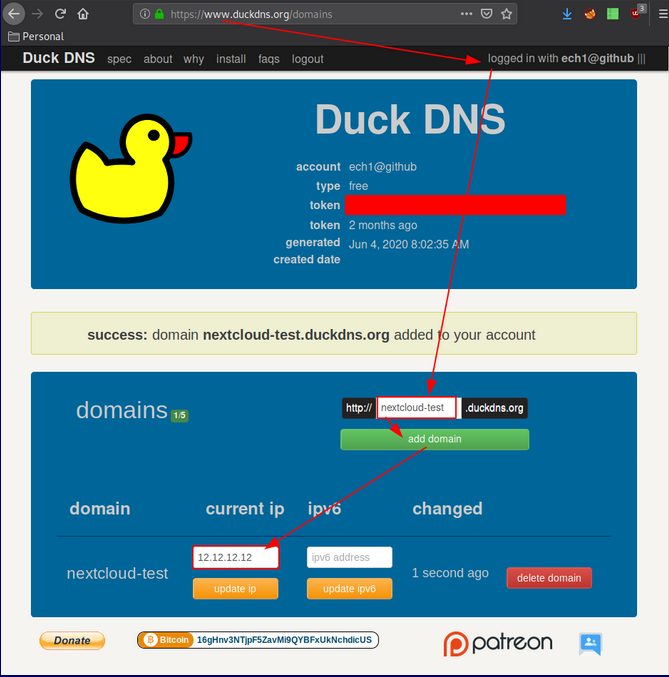Open the faqs page
Viewport: 669px width, 677px height.
269,59
